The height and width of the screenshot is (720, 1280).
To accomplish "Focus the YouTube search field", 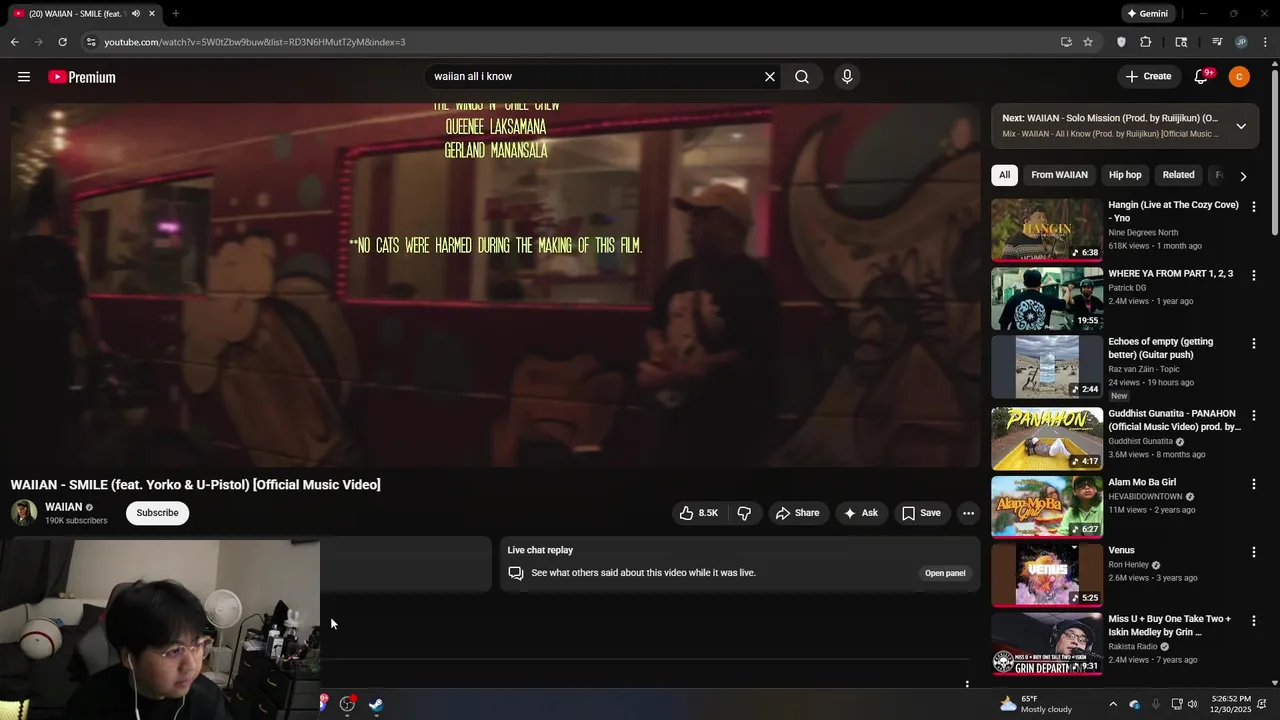I will [x=595, y=77].
